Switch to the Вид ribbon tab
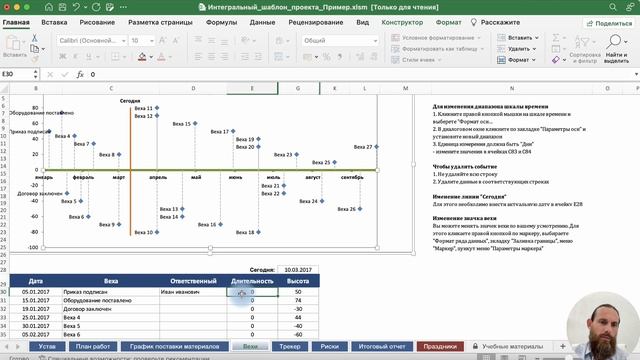 click(x=362, y=22)
